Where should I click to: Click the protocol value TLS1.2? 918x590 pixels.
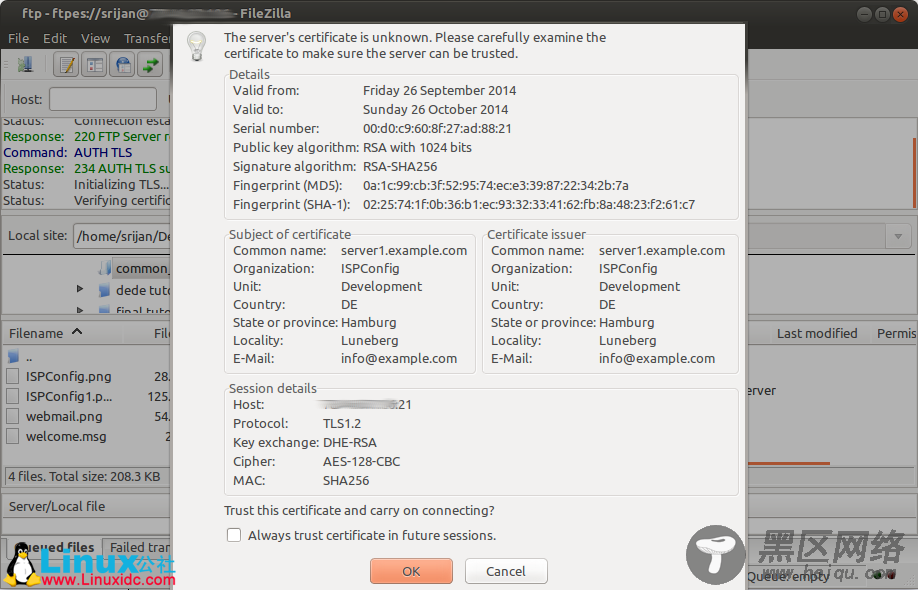pyautogui.click(x=342, y=423)
